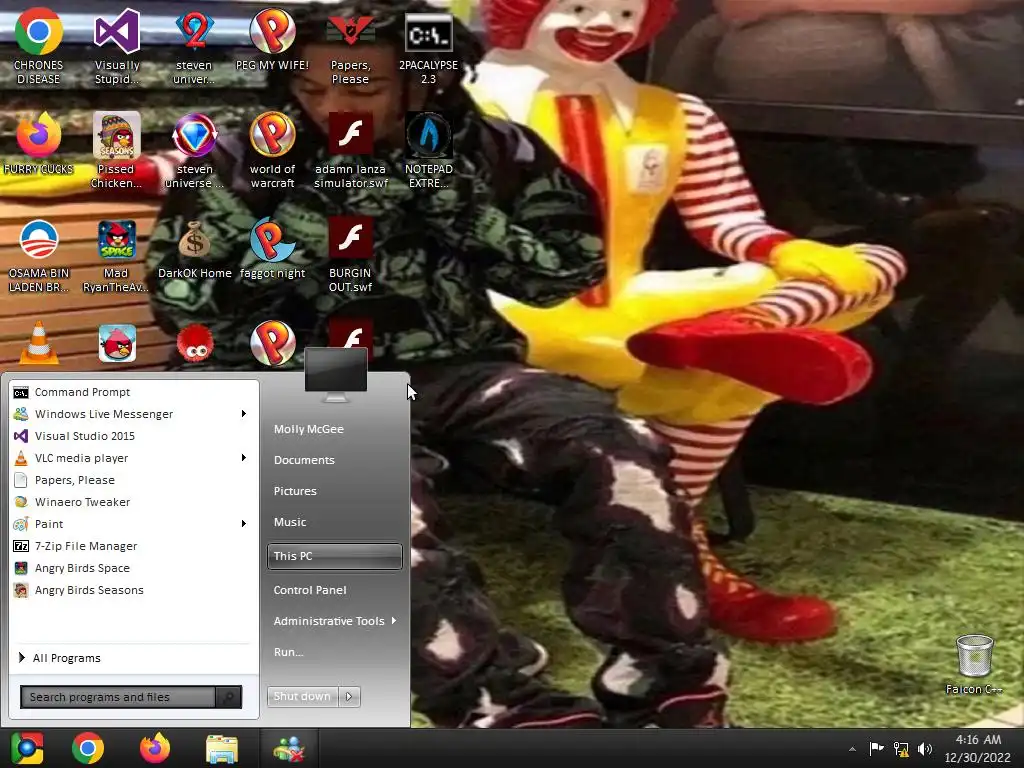The width and height of the screenshot is (1024, 768).
Task: Click the Shut down button
Action: (x=303, y=696)
